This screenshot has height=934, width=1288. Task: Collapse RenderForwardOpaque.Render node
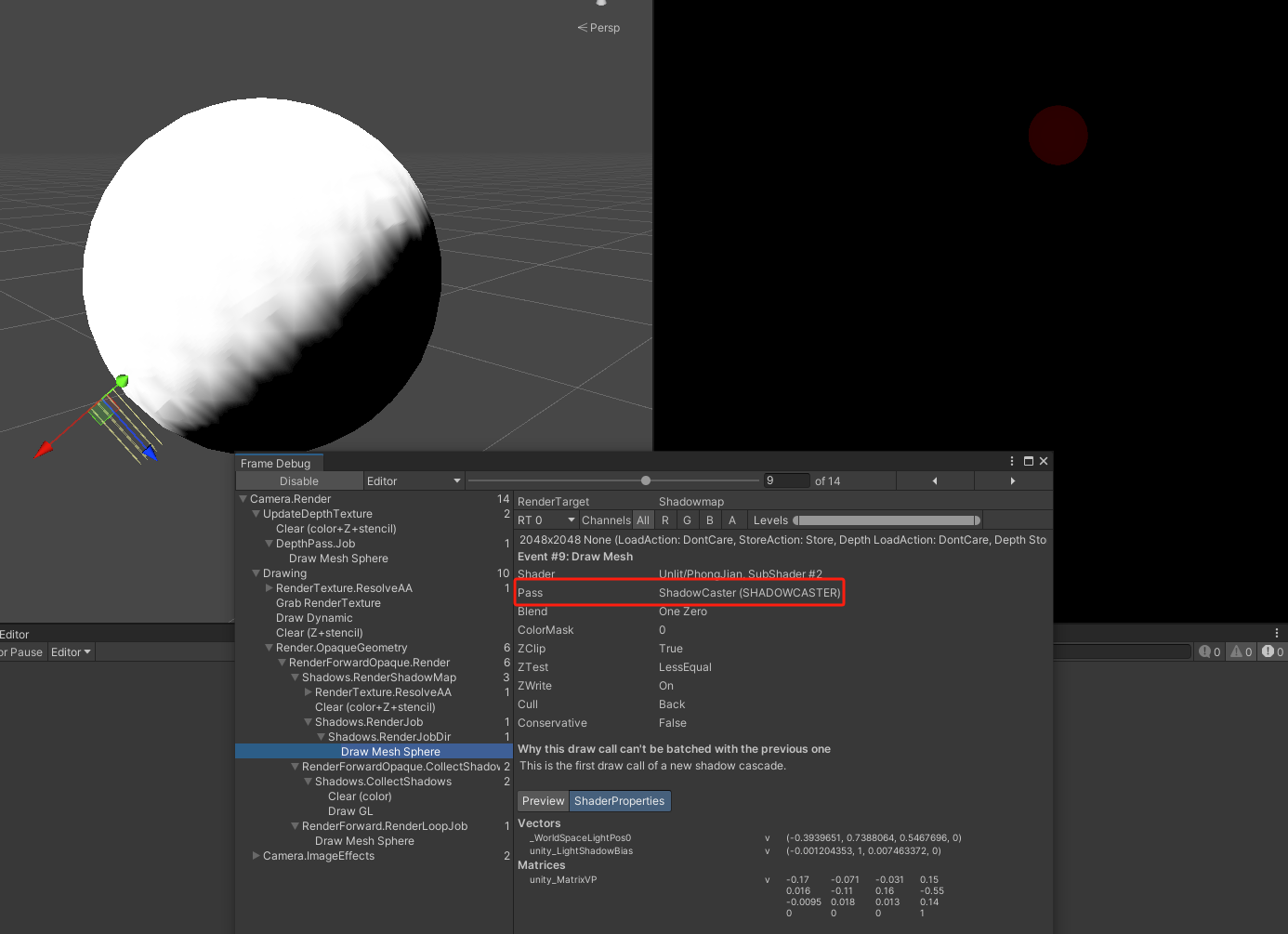tap(283, 663)
